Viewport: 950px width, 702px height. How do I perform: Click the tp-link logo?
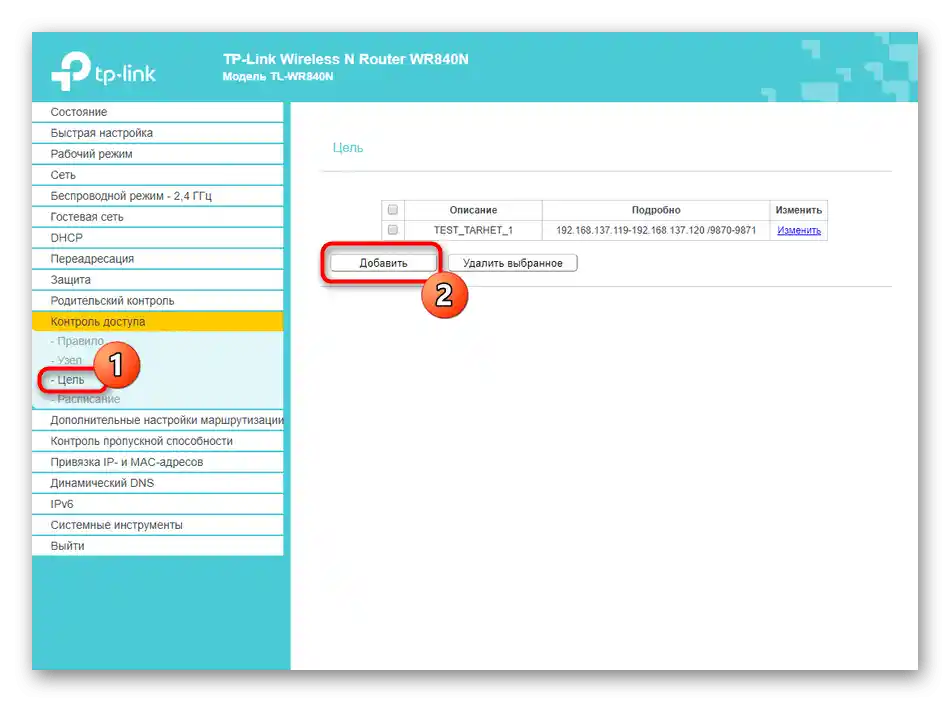pos(104,71)
